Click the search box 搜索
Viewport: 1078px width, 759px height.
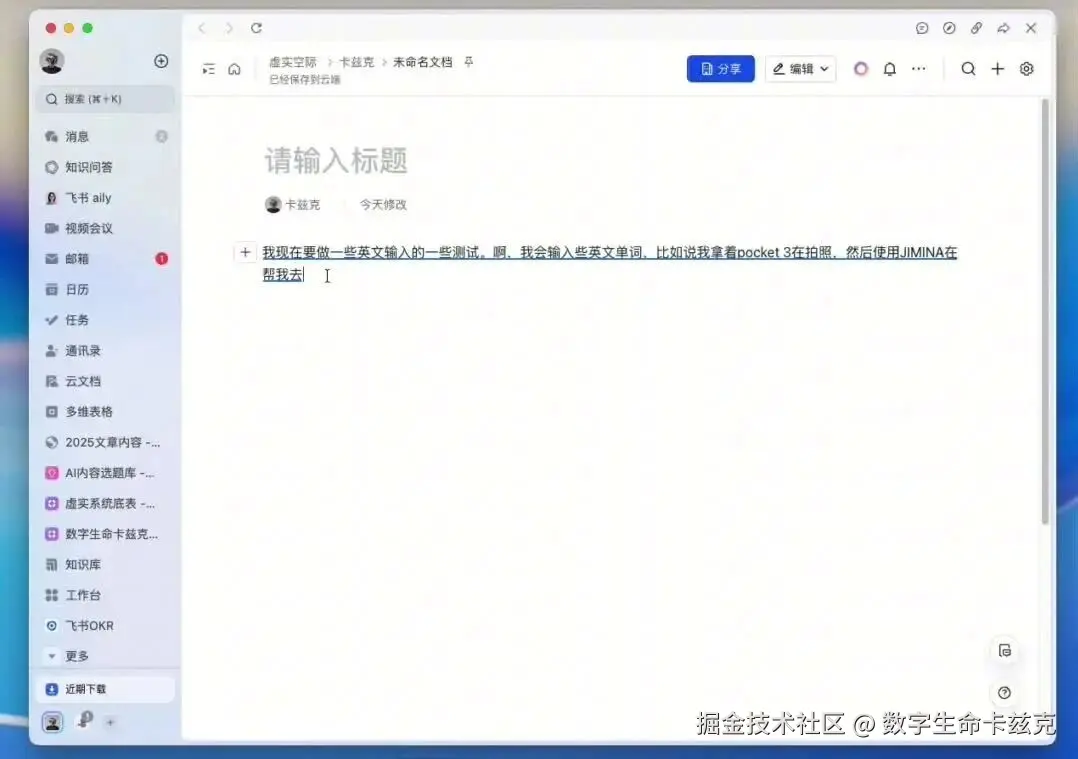click(104, 99)
